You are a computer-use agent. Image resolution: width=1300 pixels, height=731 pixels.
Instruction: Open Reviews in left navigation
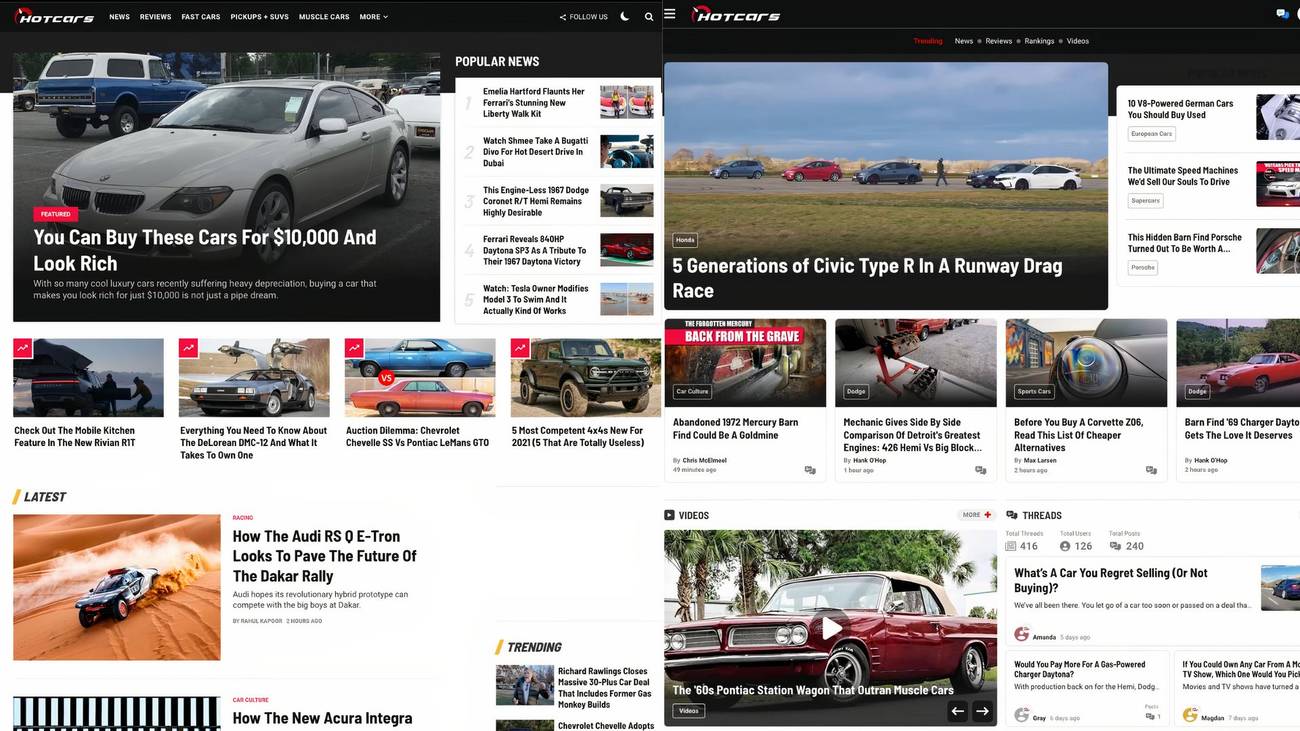tap(155, 17)
